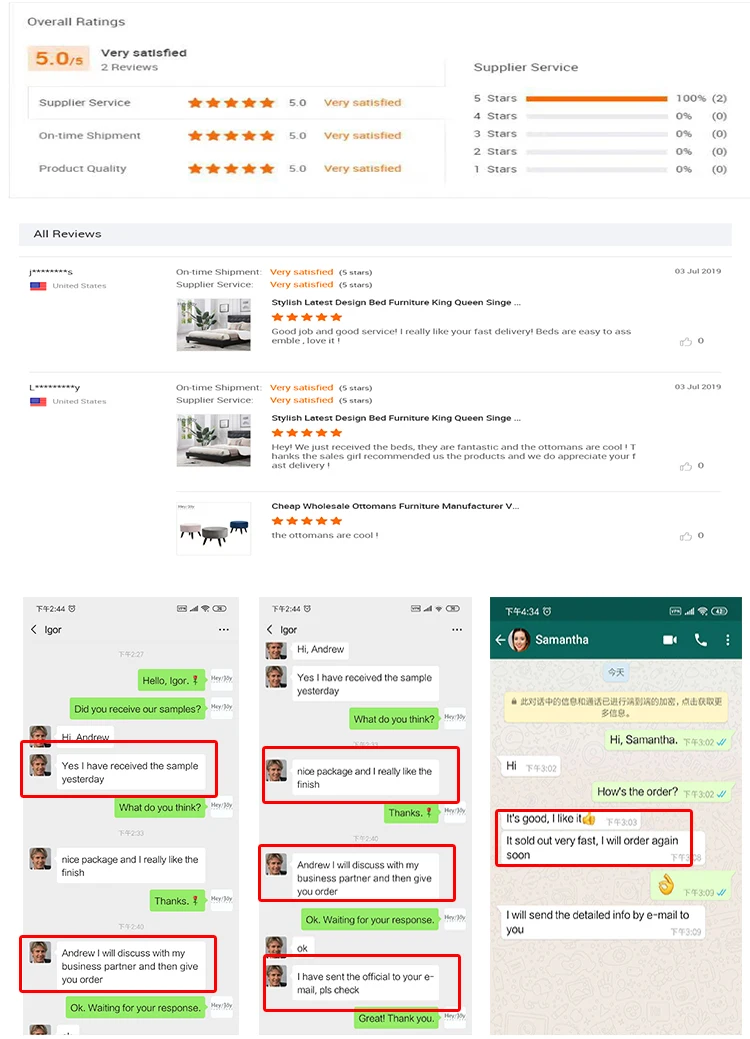Viewport: 750px width, 1039px height.
Task: Open the vertical dots menu in Samantha's chat
Action: point(727,640)
